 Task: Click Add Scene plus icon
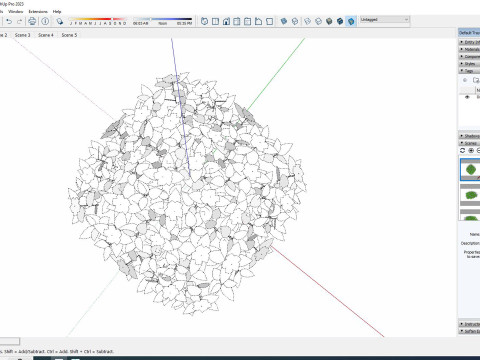(471, 151)
